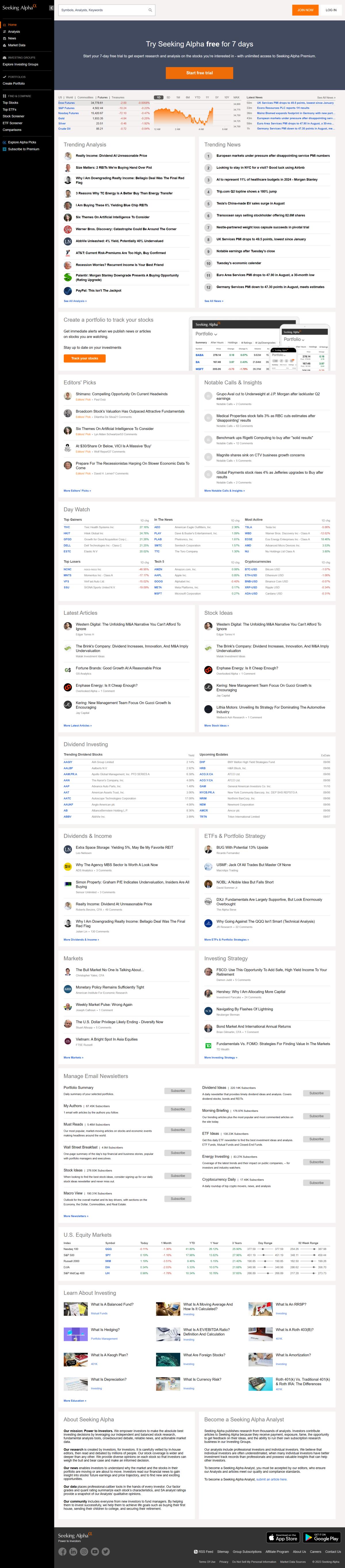Expand See All Analysis link
Viewport: 345px width, 1568px height.
(x=75, y=301)
